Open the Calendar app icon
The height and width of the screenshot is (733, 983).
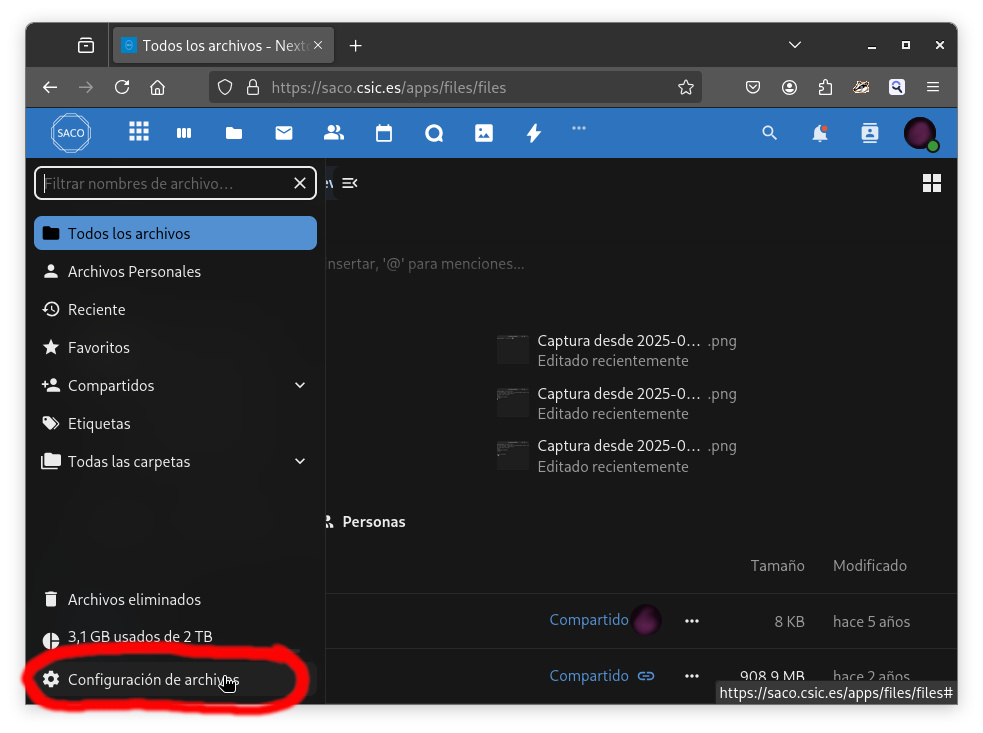click(384, 133)
